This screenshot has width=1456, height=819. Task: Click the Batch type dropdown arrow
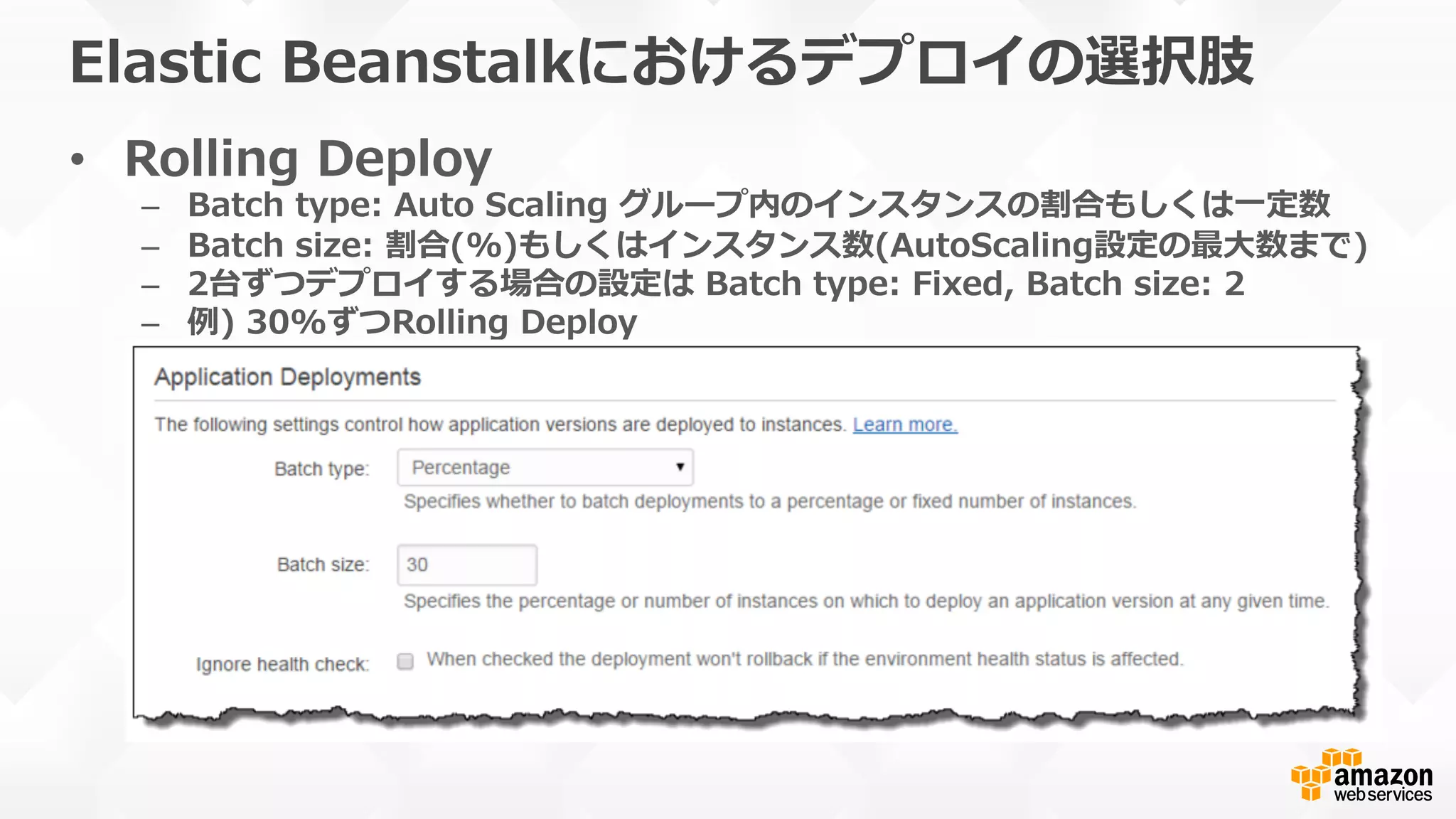tap(680, 467)
